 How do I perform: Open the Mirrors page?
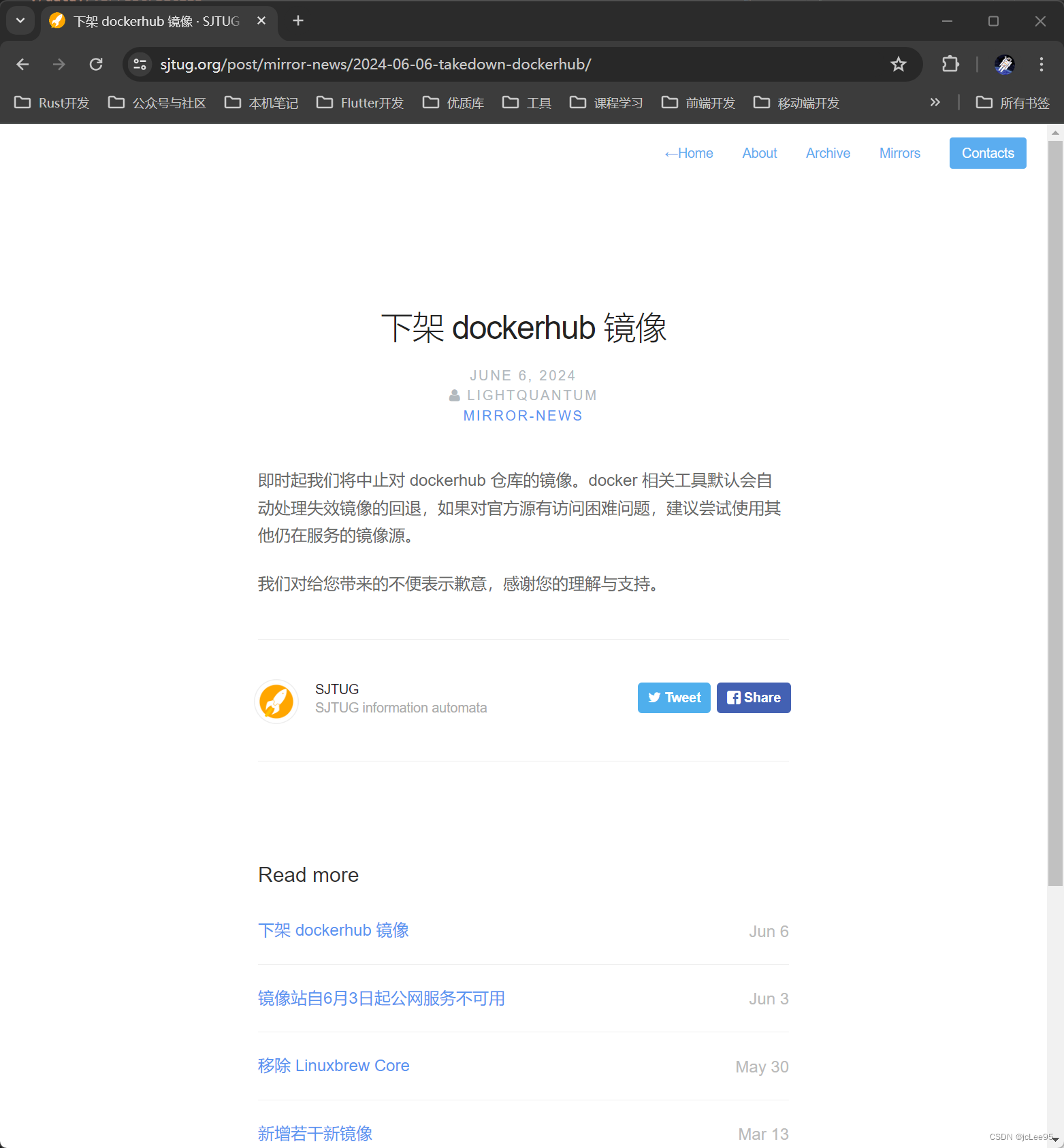click(x=900, y=153)
